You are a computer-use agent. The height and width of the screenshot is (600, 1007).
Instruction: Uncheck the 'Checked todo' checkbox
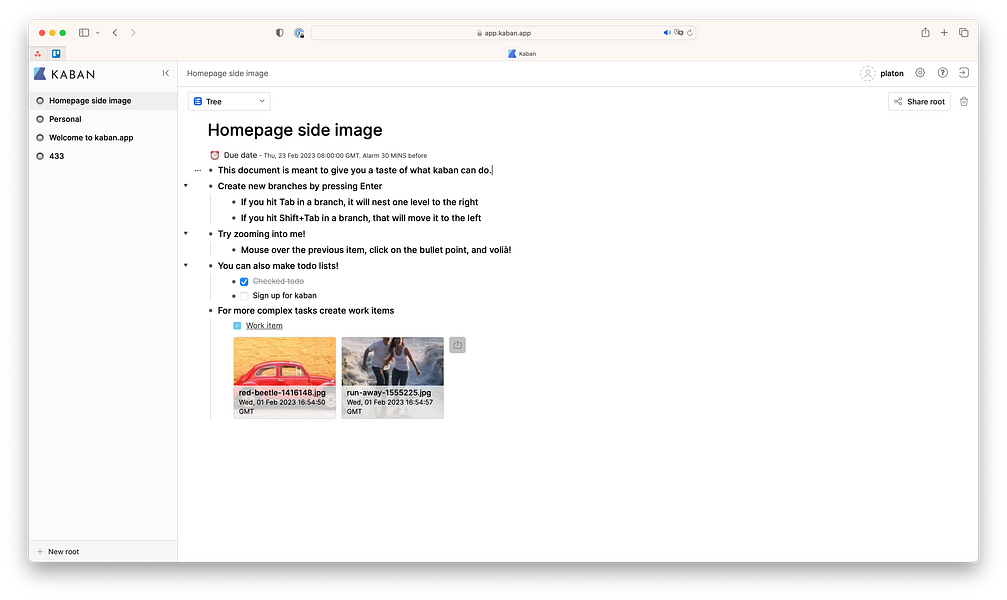click(244, 281)
